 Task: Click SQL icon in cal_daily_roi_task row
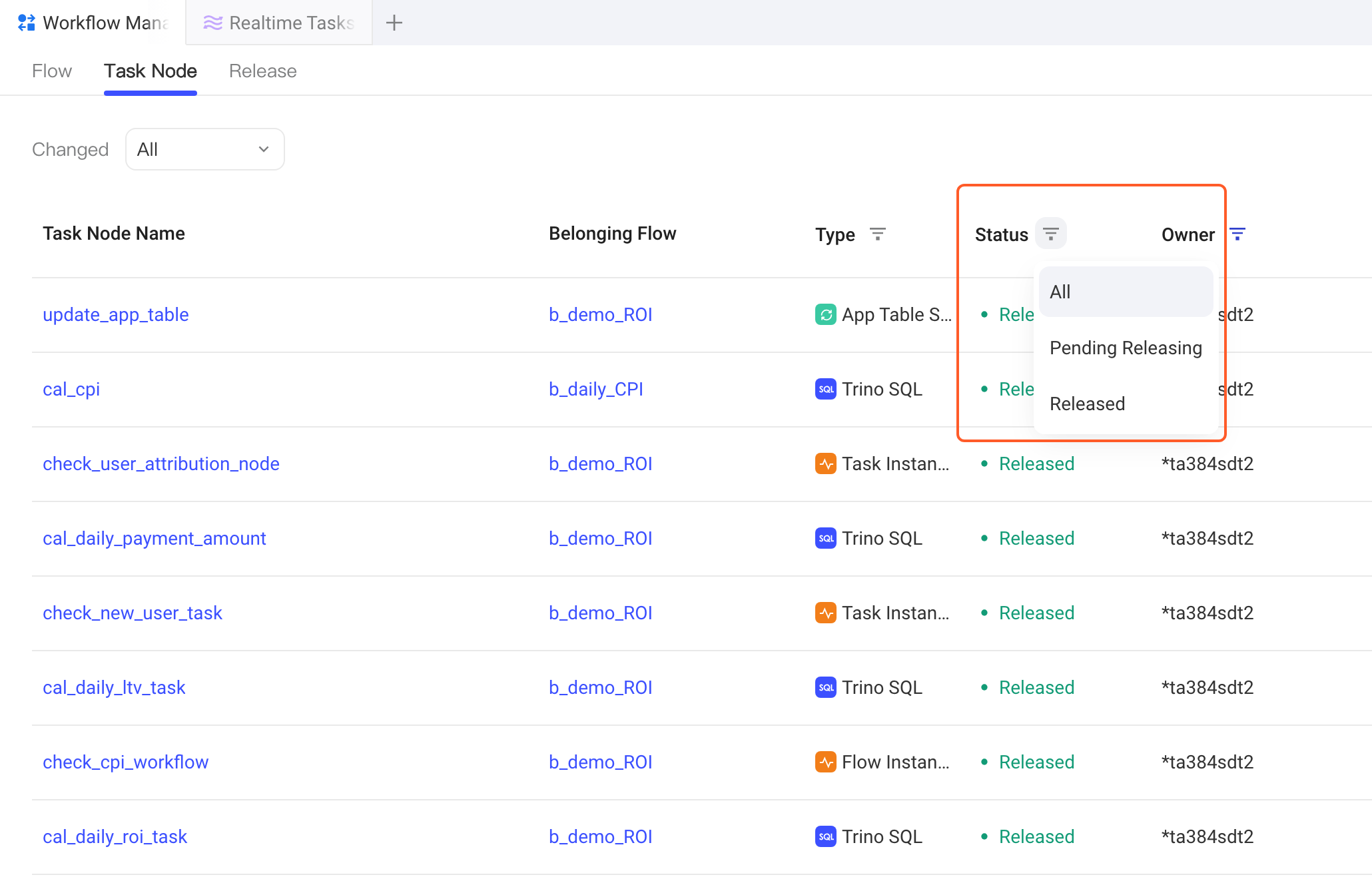826,836
